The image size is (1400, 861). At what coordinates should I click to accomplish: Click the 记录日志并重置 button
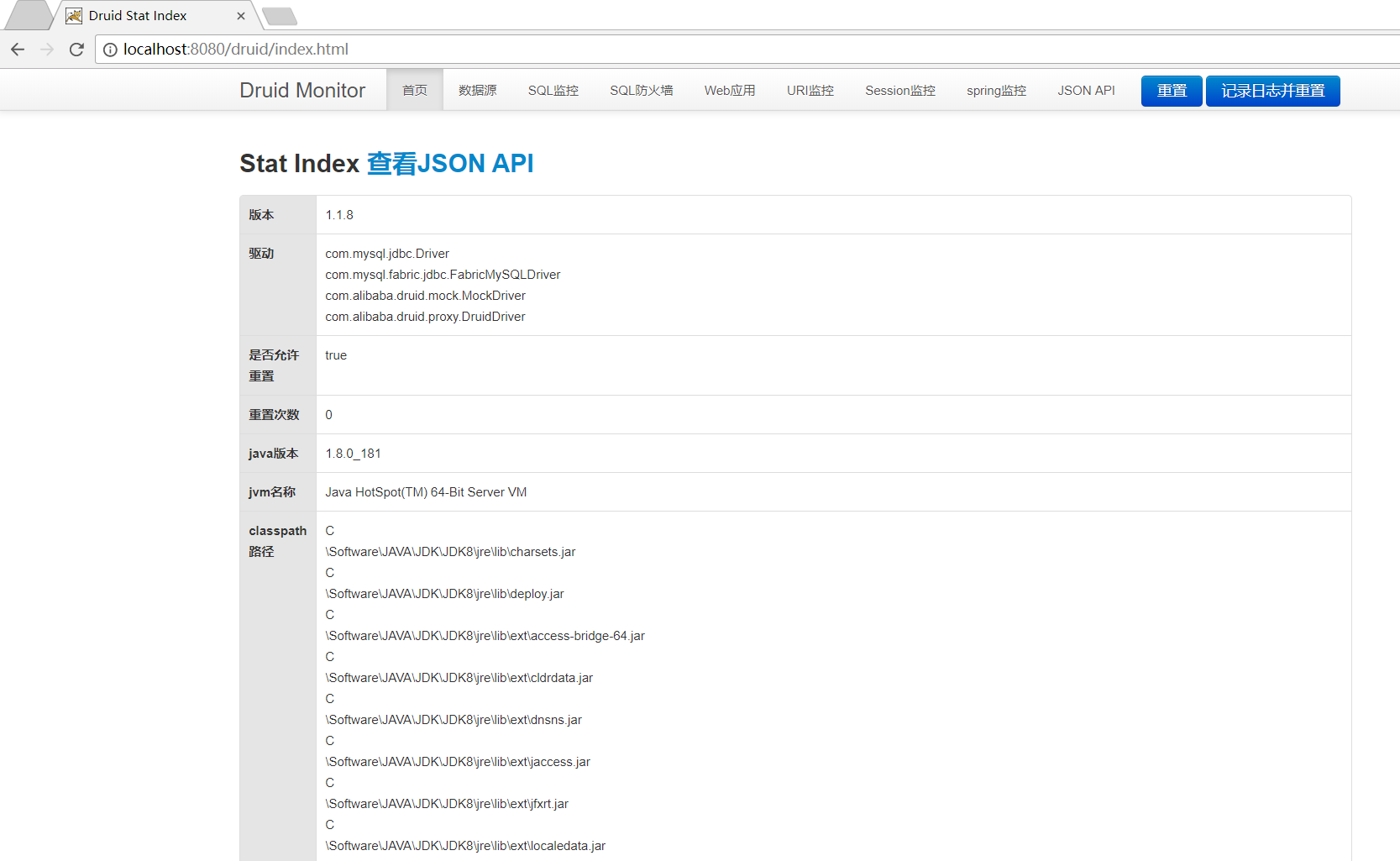[x=1273, y=91]
